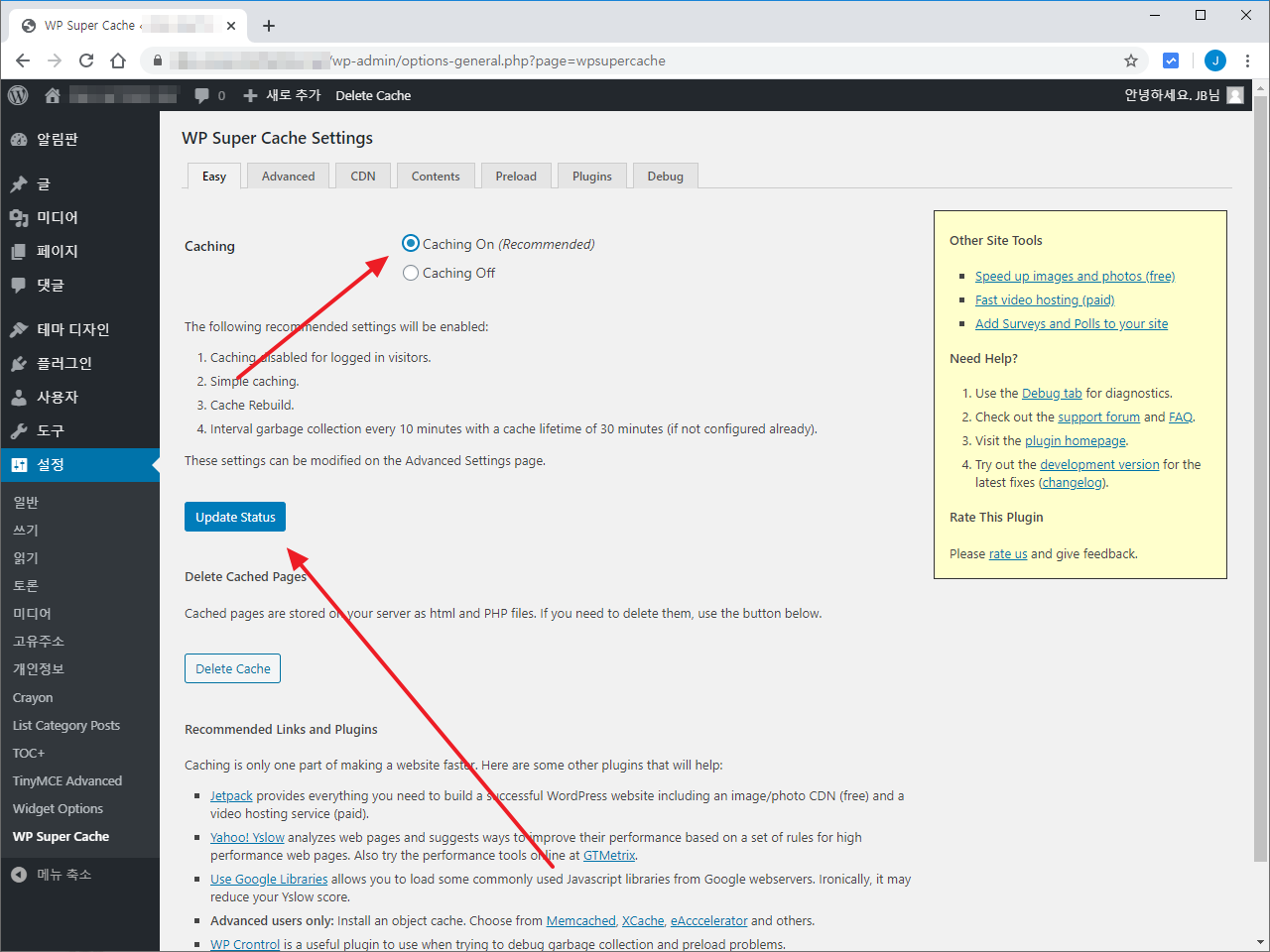Click the 설정 settings sliders icon
Viewport: 1270px width, 952px height.
coord(19,464)
